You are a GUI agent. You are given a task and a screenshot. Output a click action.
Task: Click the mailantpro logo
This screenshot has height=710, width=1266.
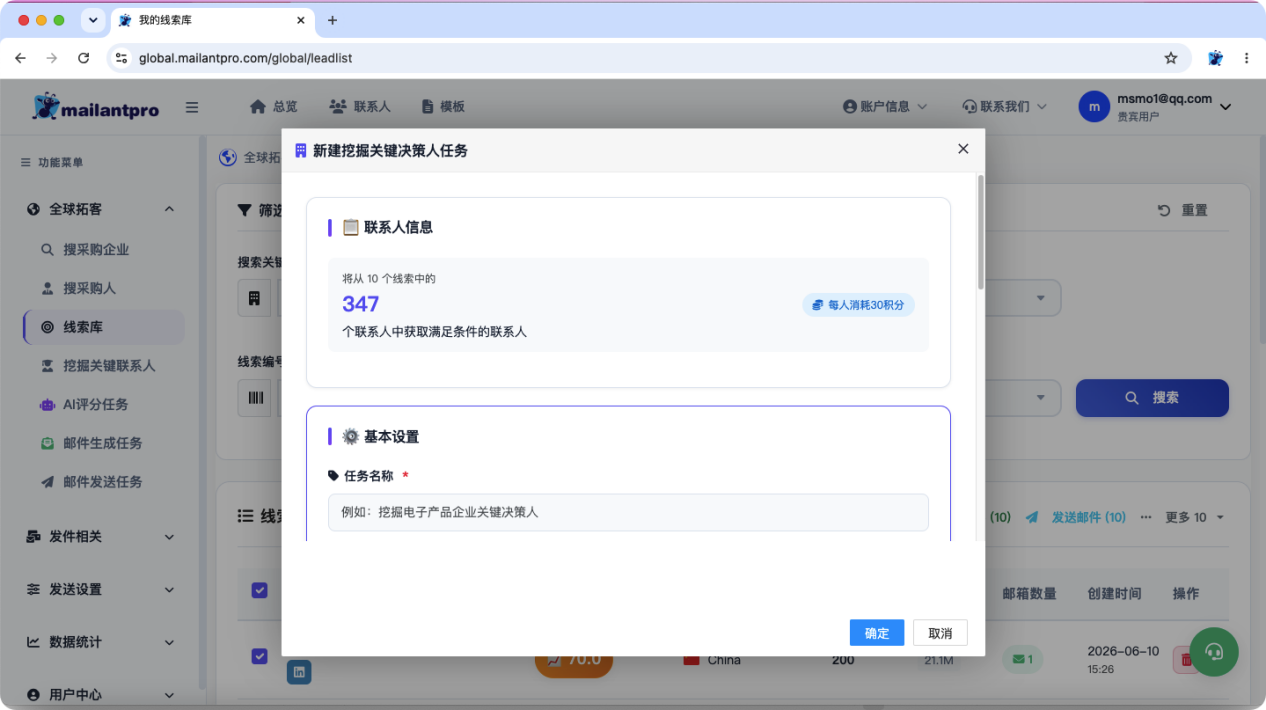pyautogui.click(x=96, y=106)
